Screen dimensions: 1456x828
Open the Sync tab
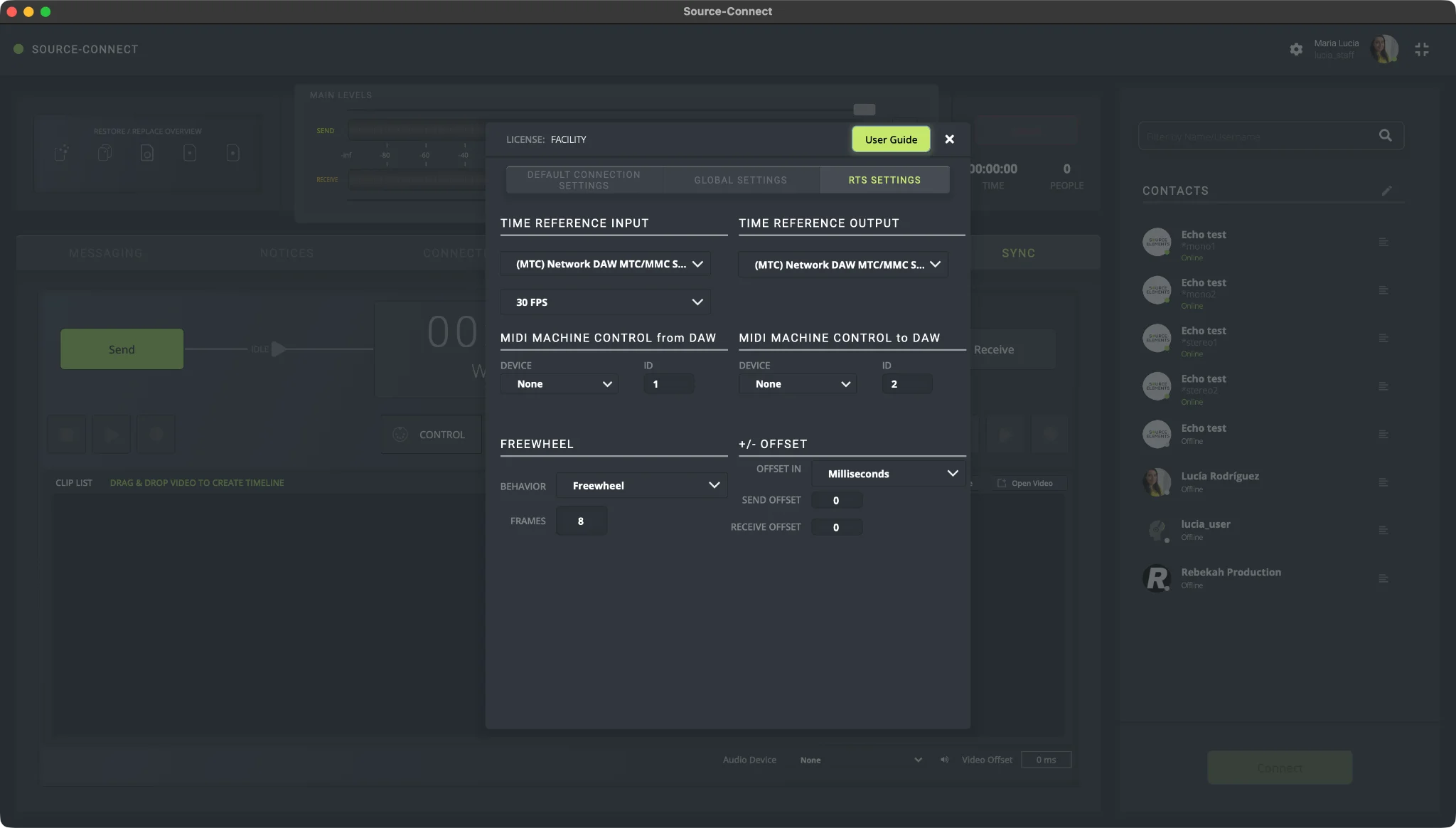click(x=1018, y=253)
